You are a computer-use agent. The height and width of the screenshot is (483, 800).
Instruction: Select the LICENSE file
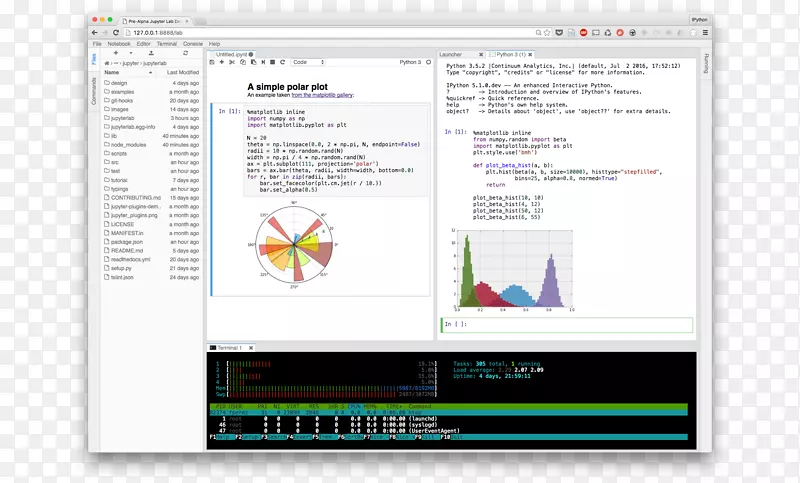click(x=152, y=224)
